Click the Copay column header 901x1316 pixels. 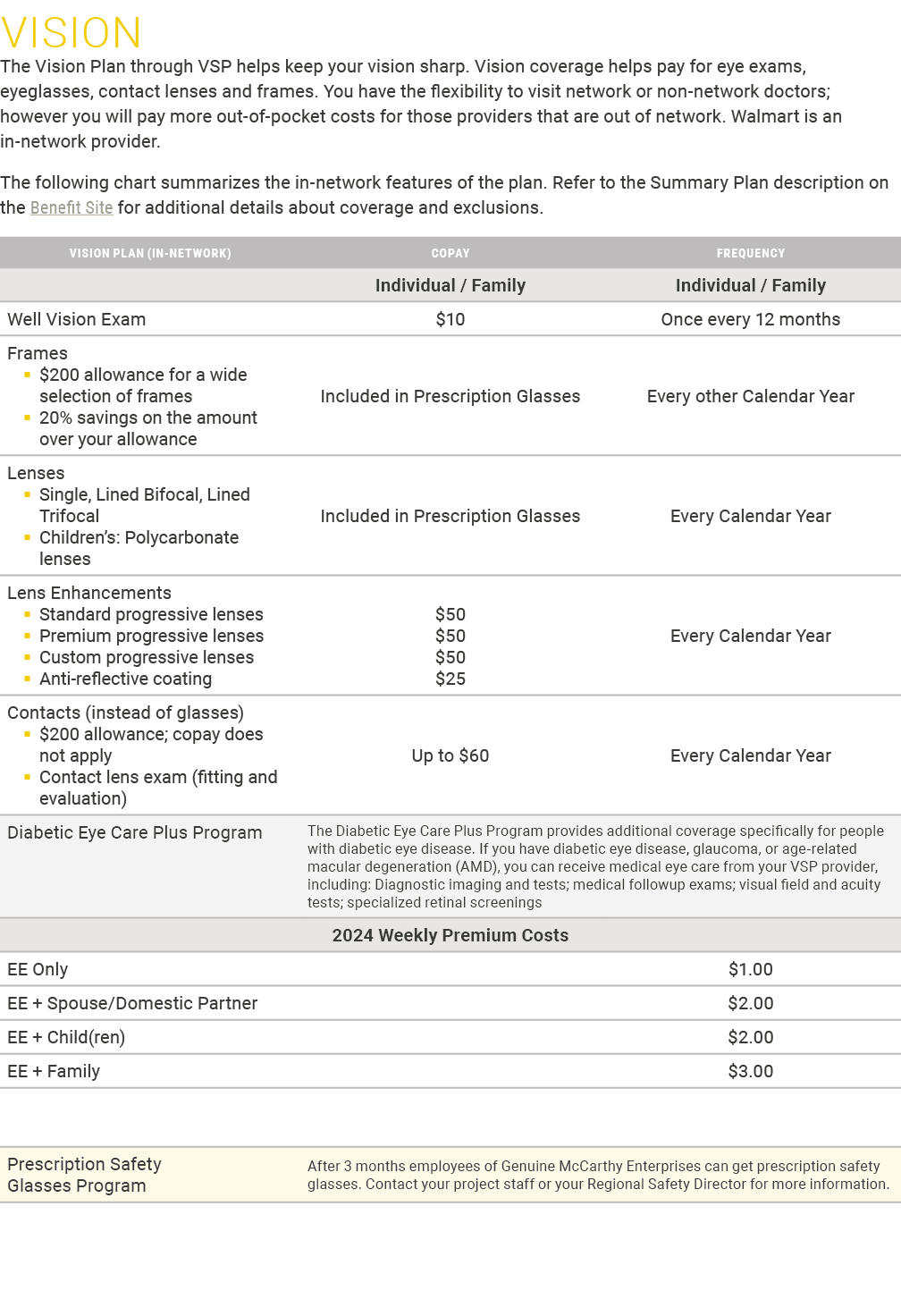pyautogui.click(x=450, y=254)
